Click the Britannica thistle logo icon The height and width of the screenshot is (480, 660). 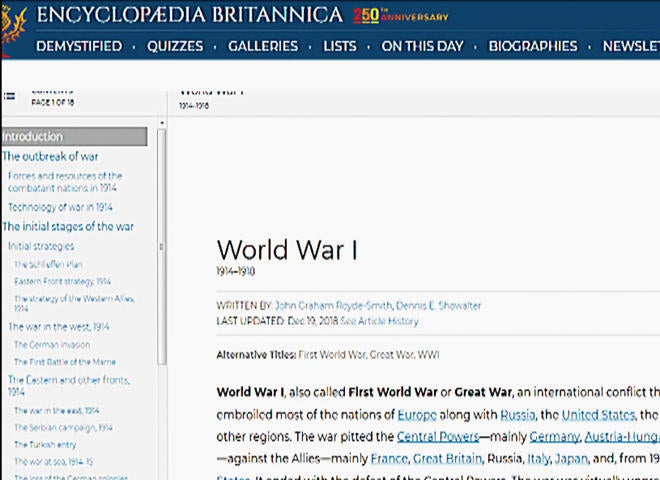(13, 27)
